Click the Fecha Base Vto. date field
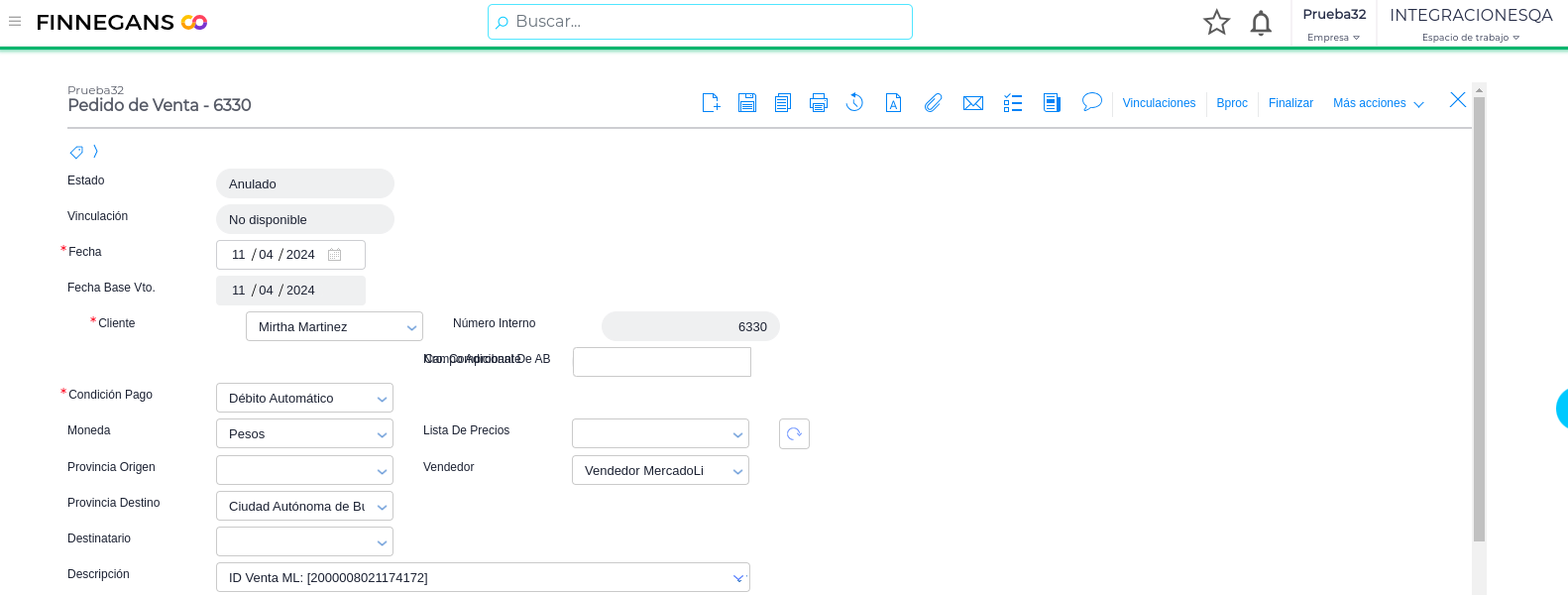The width and height of the screenshot is (1568, 595). click(290, 291)
